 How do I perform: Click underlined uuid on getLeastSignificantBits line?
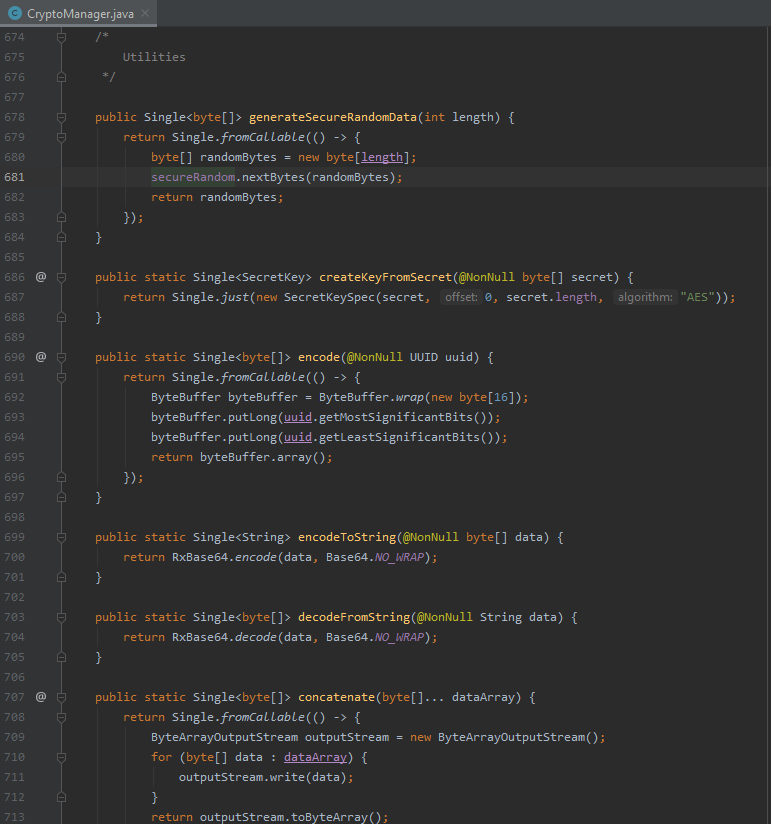pos(298,437)
